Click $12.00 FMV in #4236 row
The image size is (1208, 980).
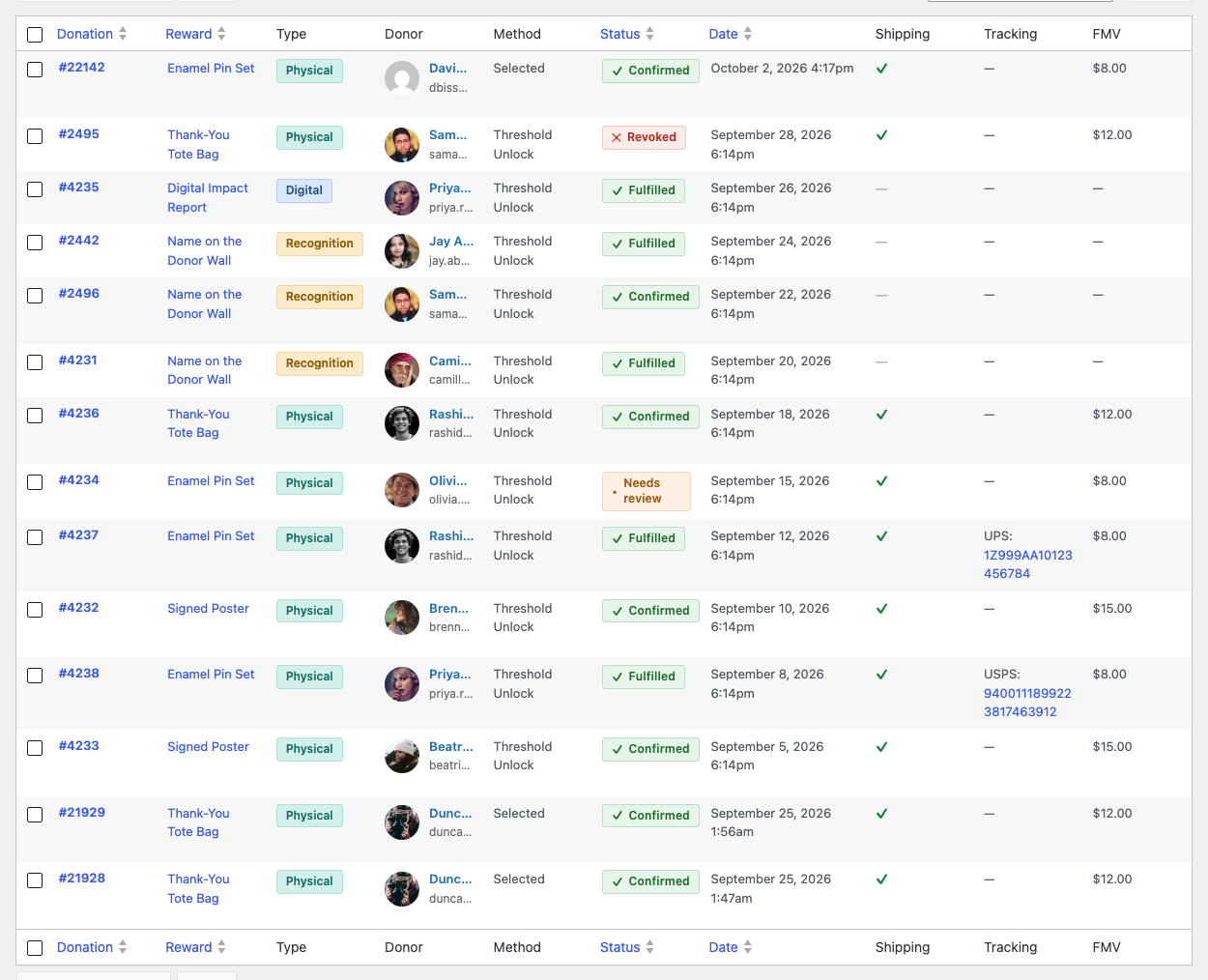point(1112,415)
